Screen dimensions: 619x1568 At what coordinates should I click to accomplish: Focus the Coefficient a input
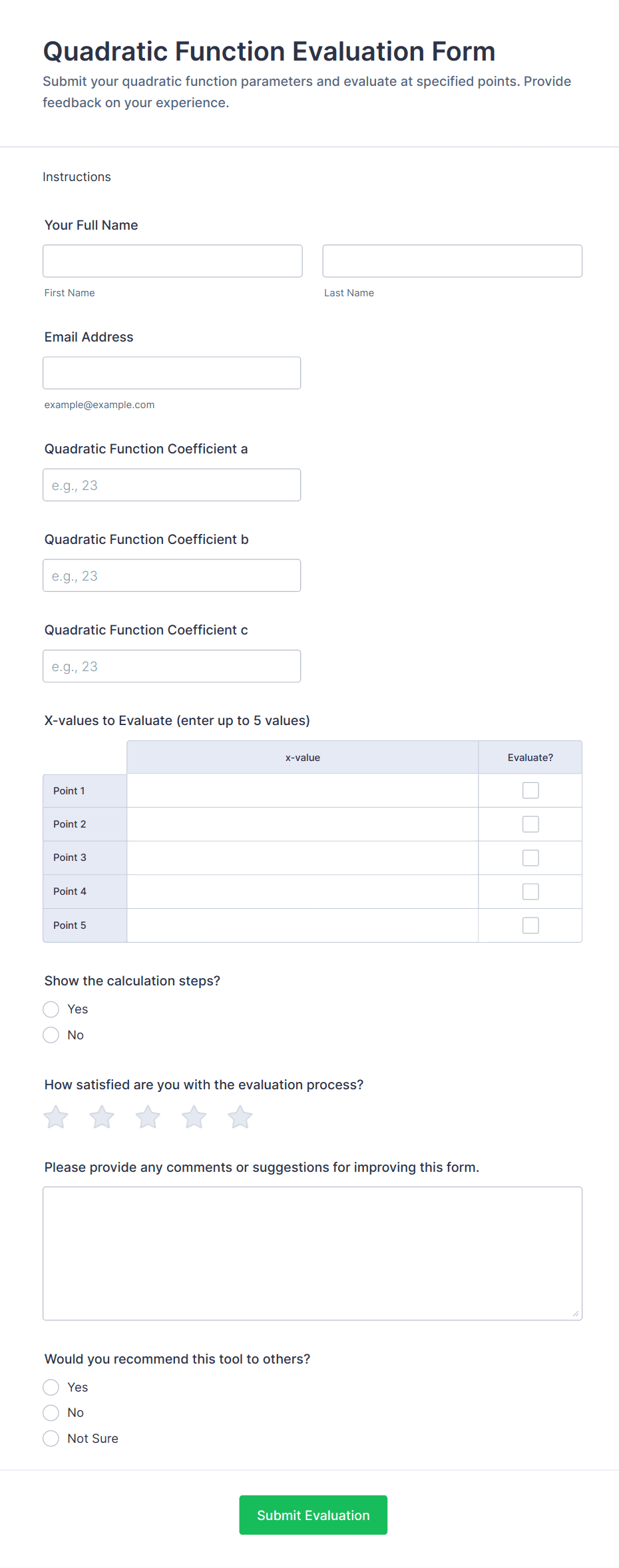tap(172, 485)
